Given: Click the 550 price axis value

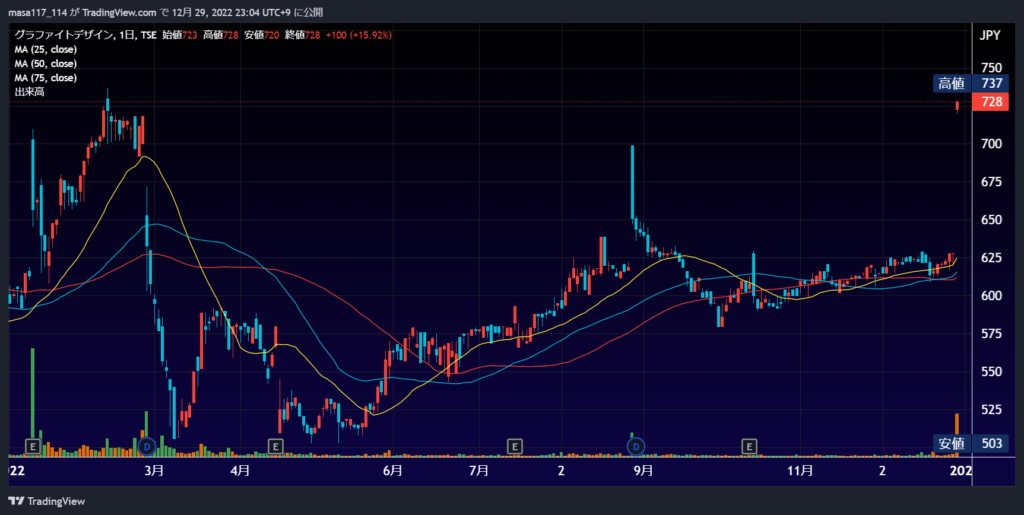Looking at the screenshot, I should pos(991,371).
